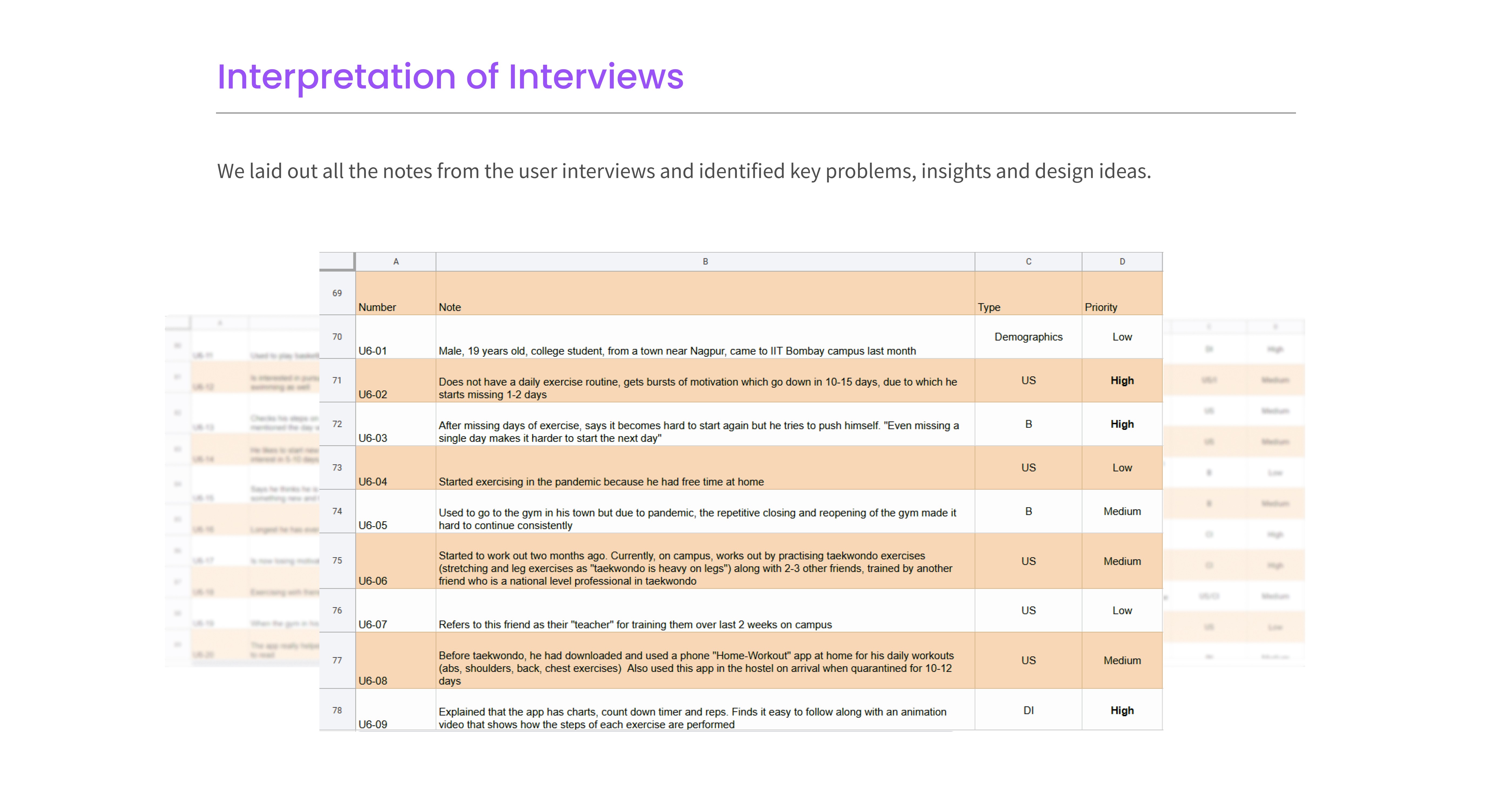1512x789 pixels.
Task: Click note 'Refers to this friend as their teacher'
Action: (705, 610)
